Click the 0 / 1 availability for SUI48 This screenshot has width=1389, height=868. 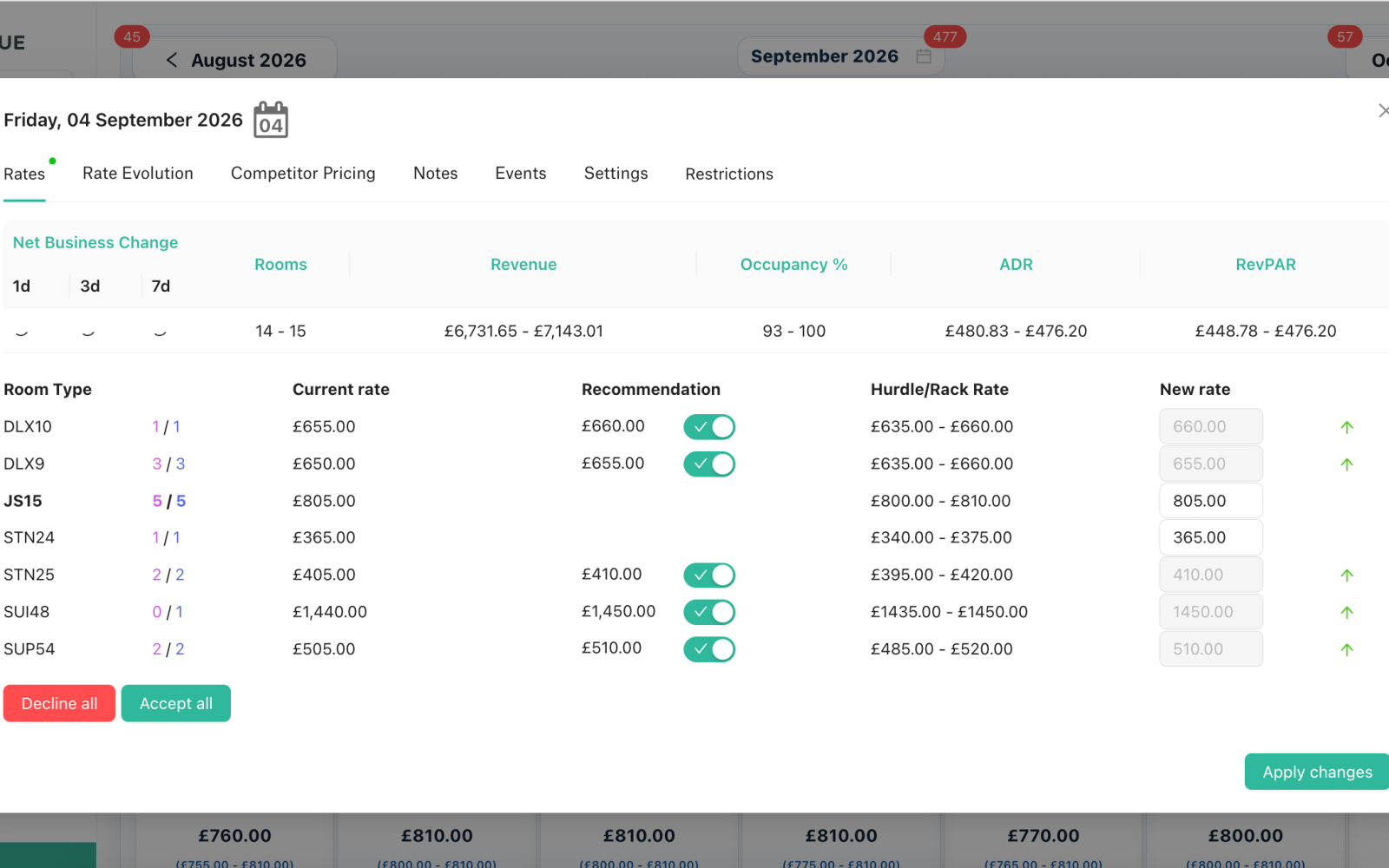(x=168, y=612)
